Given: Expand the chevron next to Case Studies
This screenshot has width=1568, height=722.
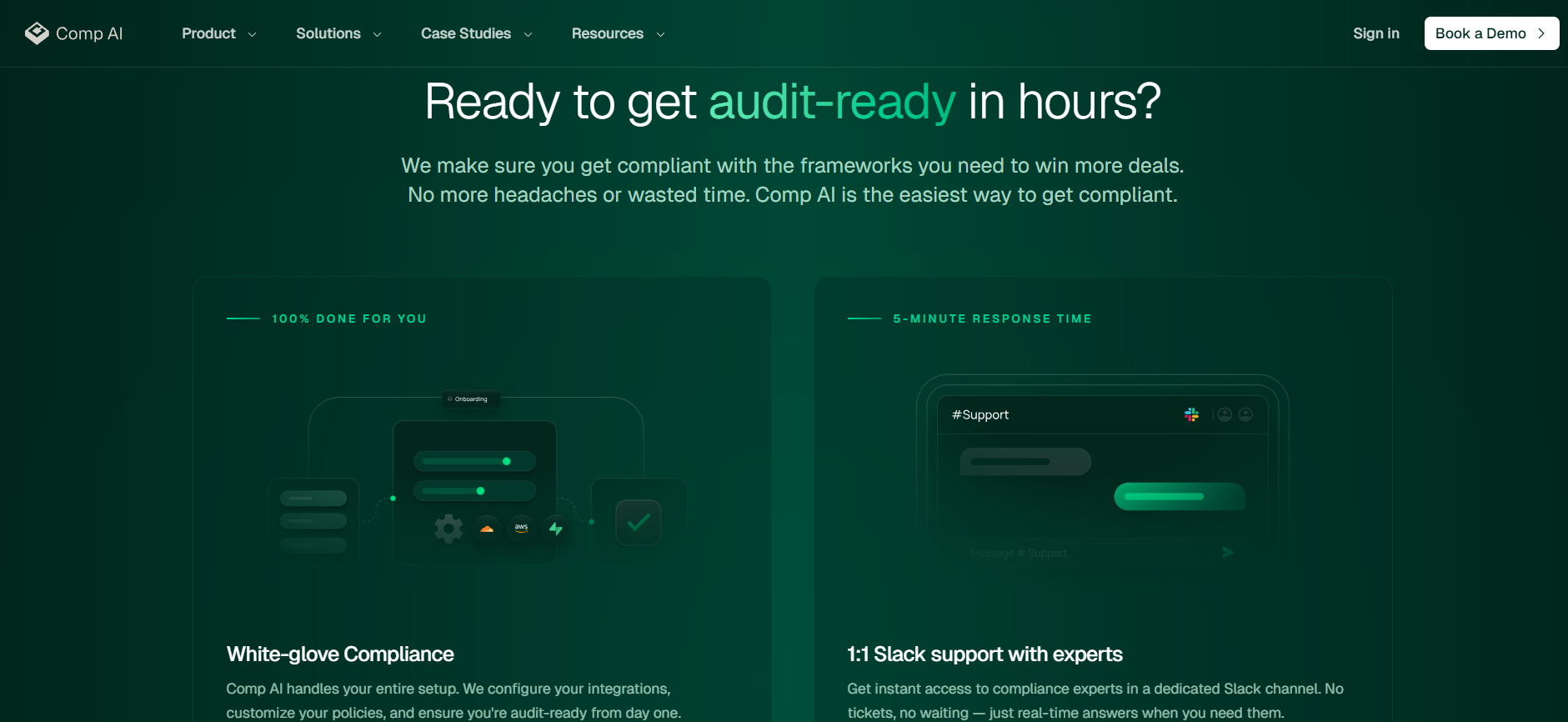Looking at the screenshot, I should 528,34.
